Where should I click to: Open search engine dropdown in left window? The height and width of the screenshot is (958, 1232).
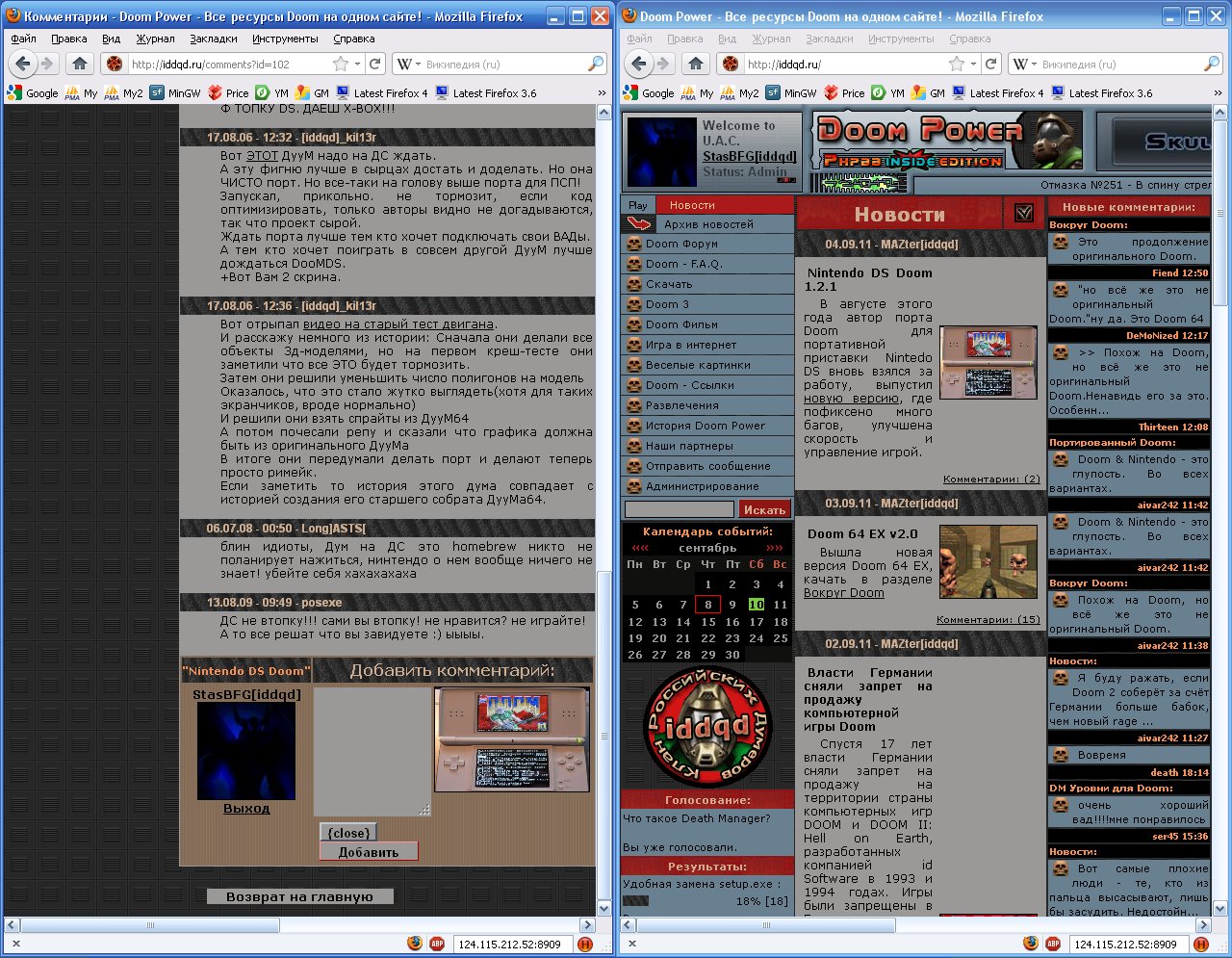408,65
